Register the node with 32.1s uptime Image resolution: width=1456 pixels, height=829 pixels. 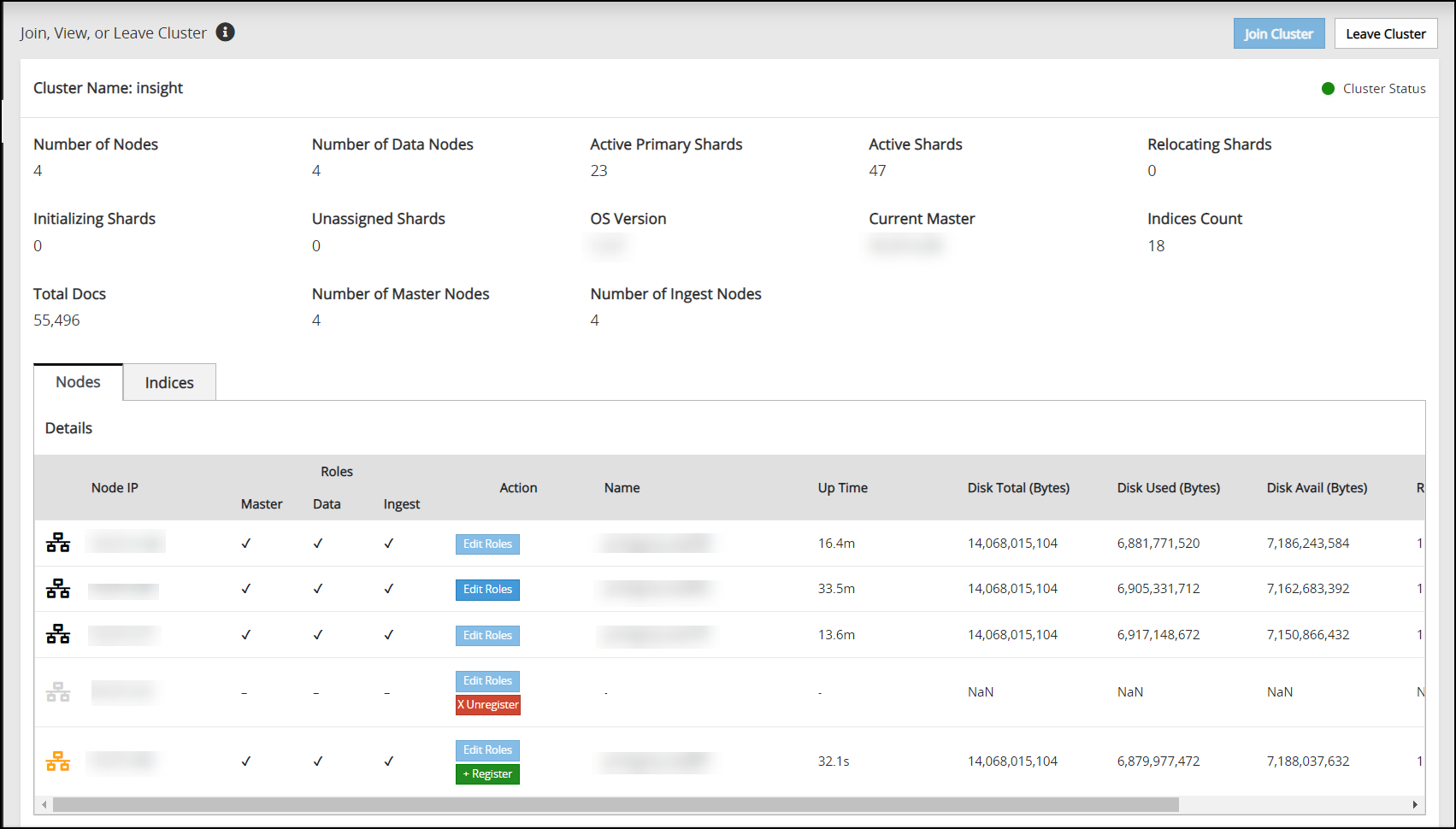tap(487, 774)
